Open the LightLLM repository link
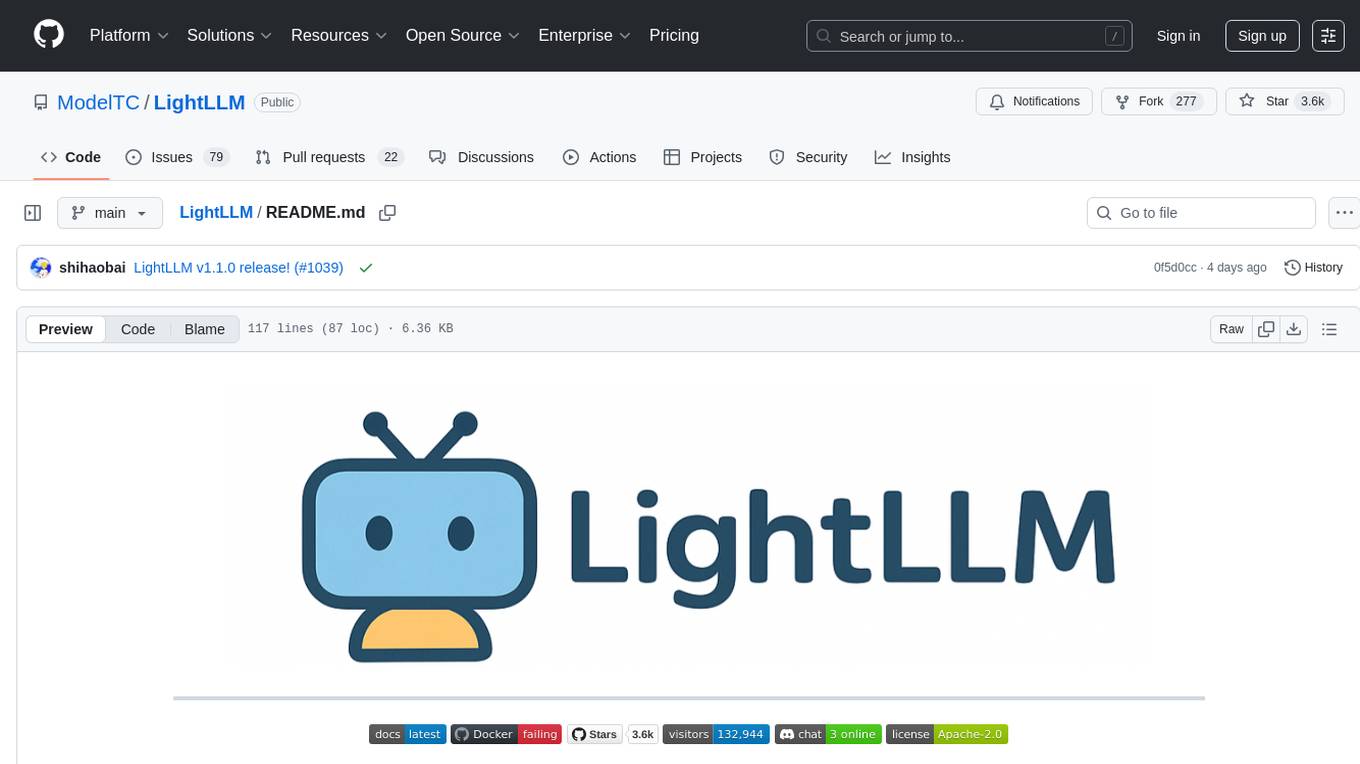Screen dimensions: 1360x764 click(x=199, y=102)
